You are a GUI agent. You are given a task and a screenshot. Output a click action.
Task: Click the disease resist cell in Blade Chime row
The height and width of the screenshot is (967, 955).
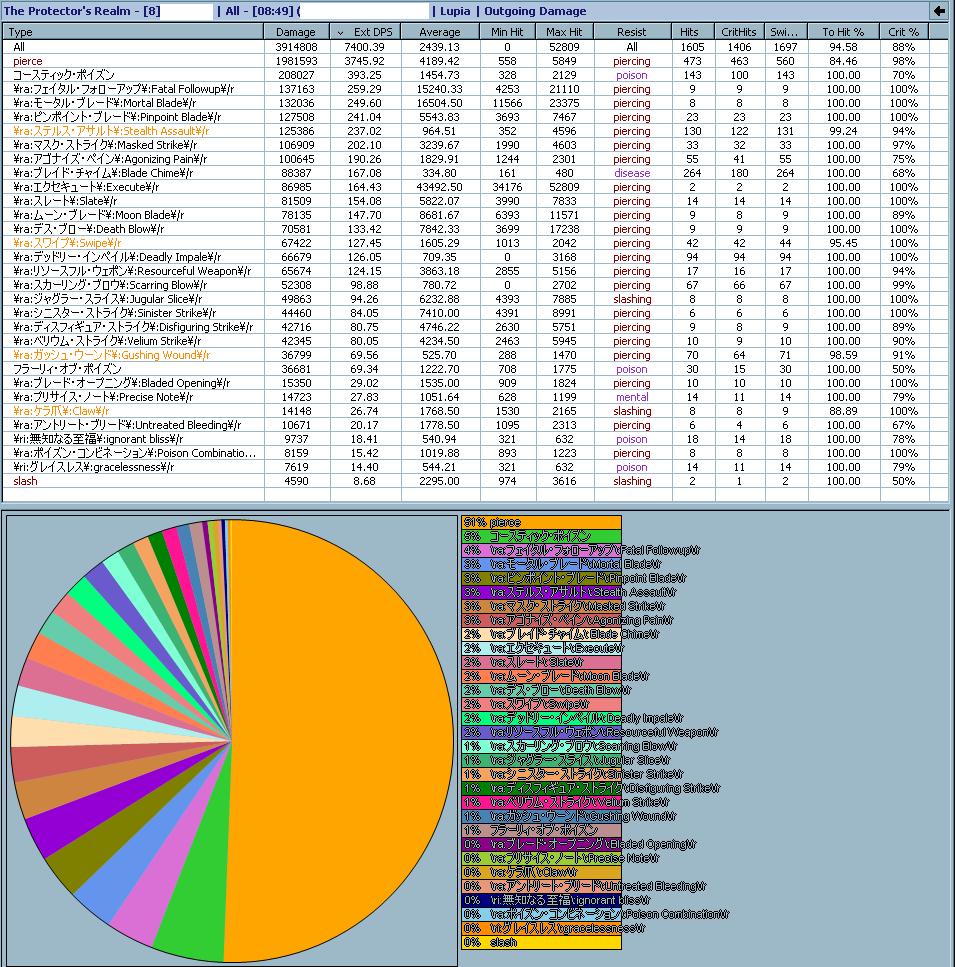[632, 173]
